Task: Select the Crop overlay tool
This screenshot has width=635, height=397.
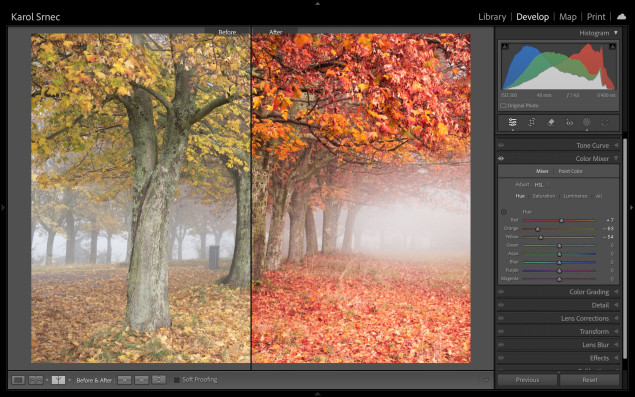Action: point(532,122)
